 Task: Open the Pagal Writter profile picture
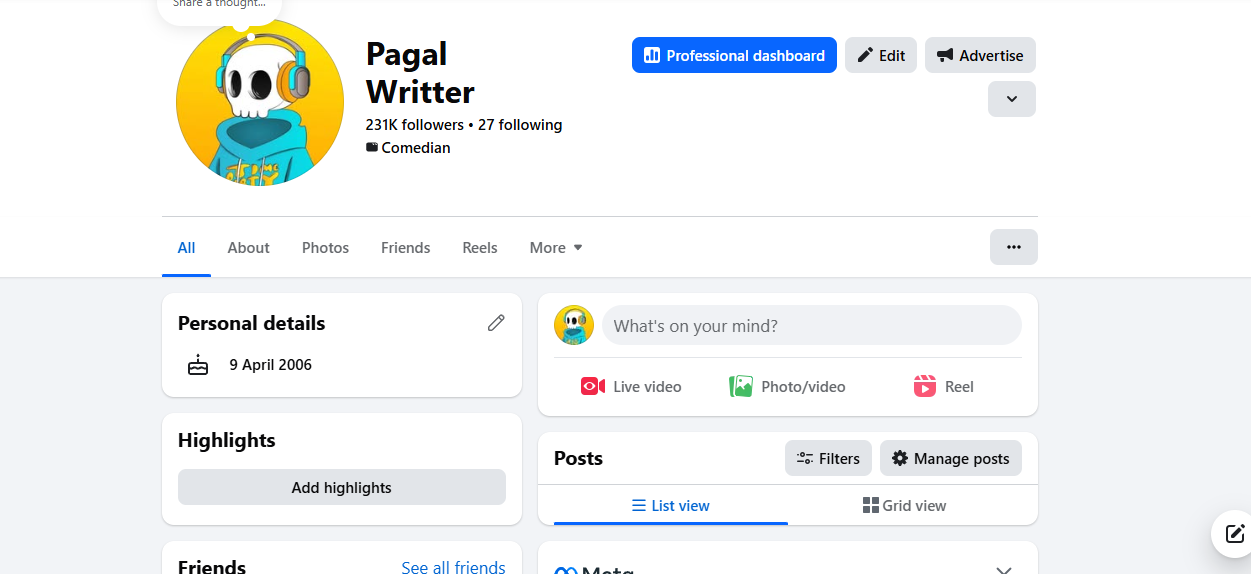click(260, 103)
